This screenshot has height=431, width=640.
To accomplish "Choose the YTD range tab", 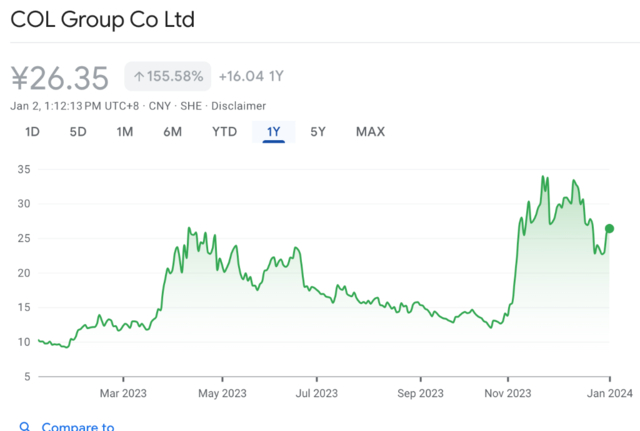I will (224, 132).
